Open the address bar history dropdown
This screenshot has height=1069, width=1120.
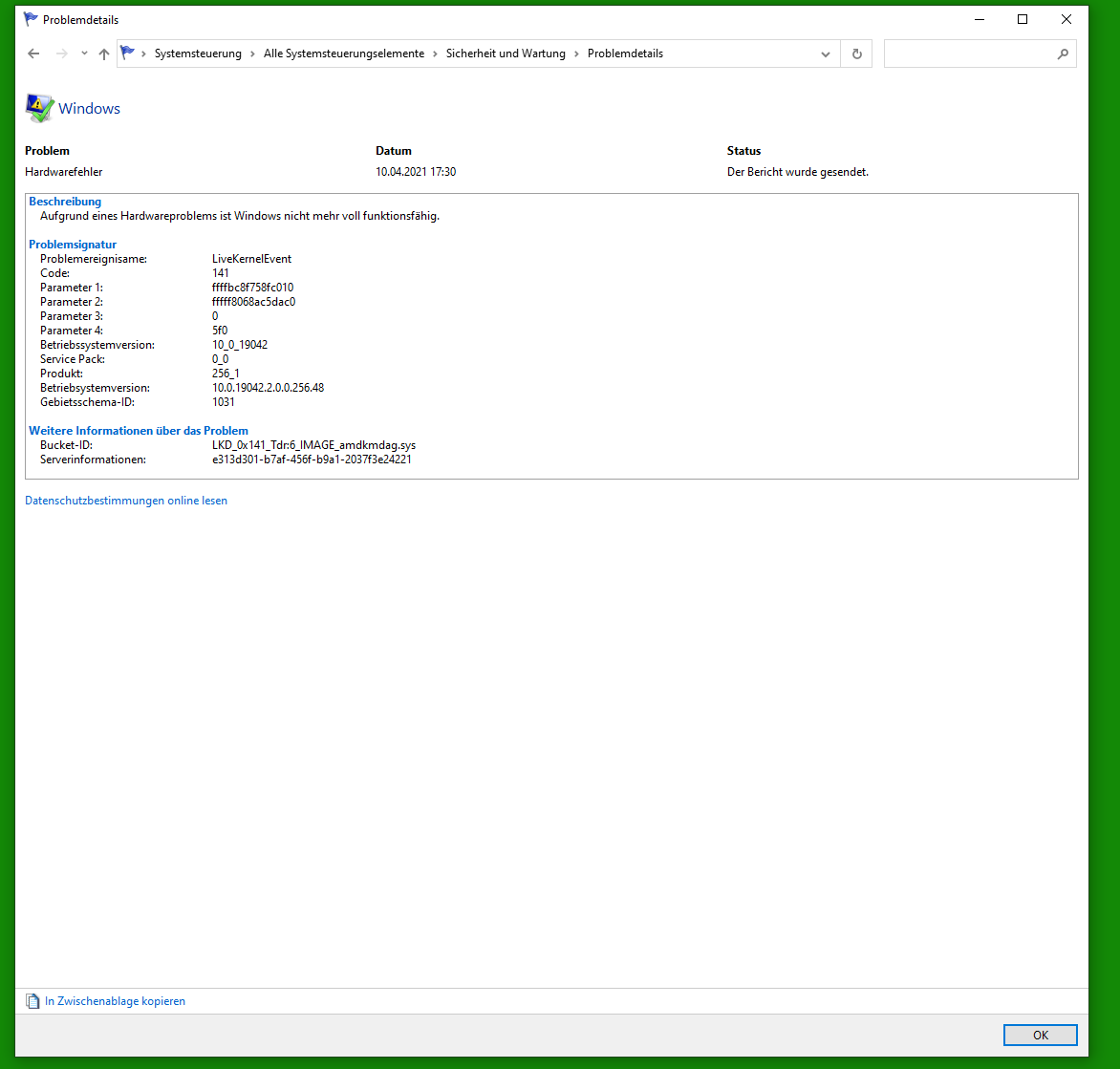point(826,54)
